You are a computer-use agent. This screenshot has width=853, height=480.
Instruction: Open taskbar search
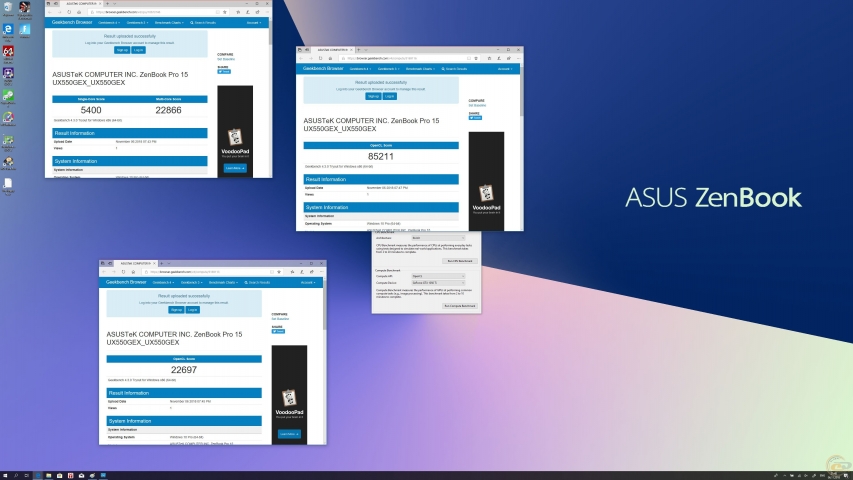pos(16,475)
